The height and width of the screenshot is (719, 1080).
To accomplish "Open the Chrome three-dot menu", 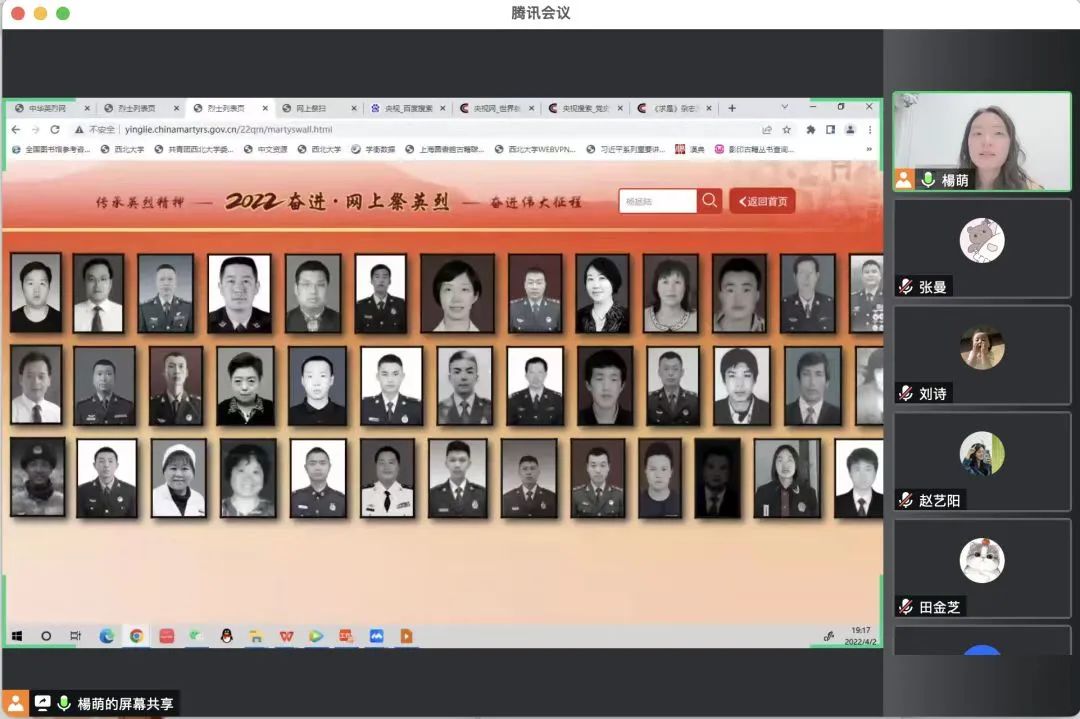I will point(870,130).
